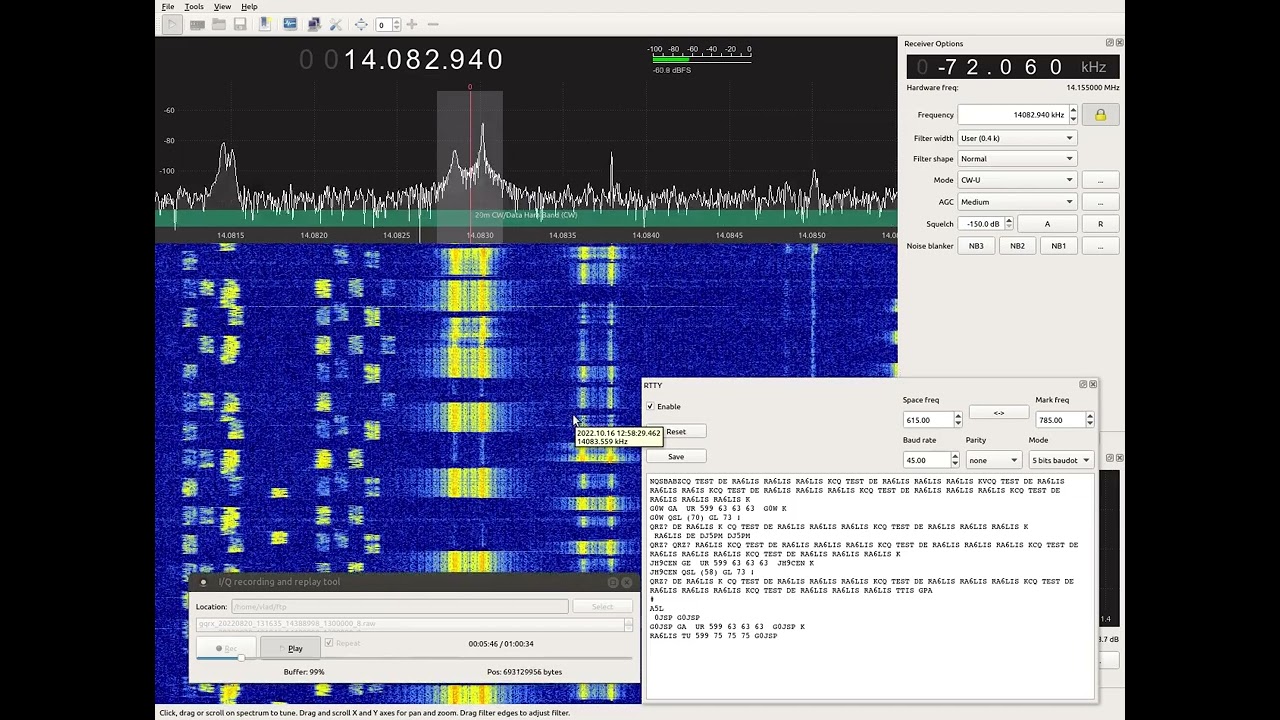Open remote control settings tools icon
This screenshot has height=720, width=1280.
[336, 24]
